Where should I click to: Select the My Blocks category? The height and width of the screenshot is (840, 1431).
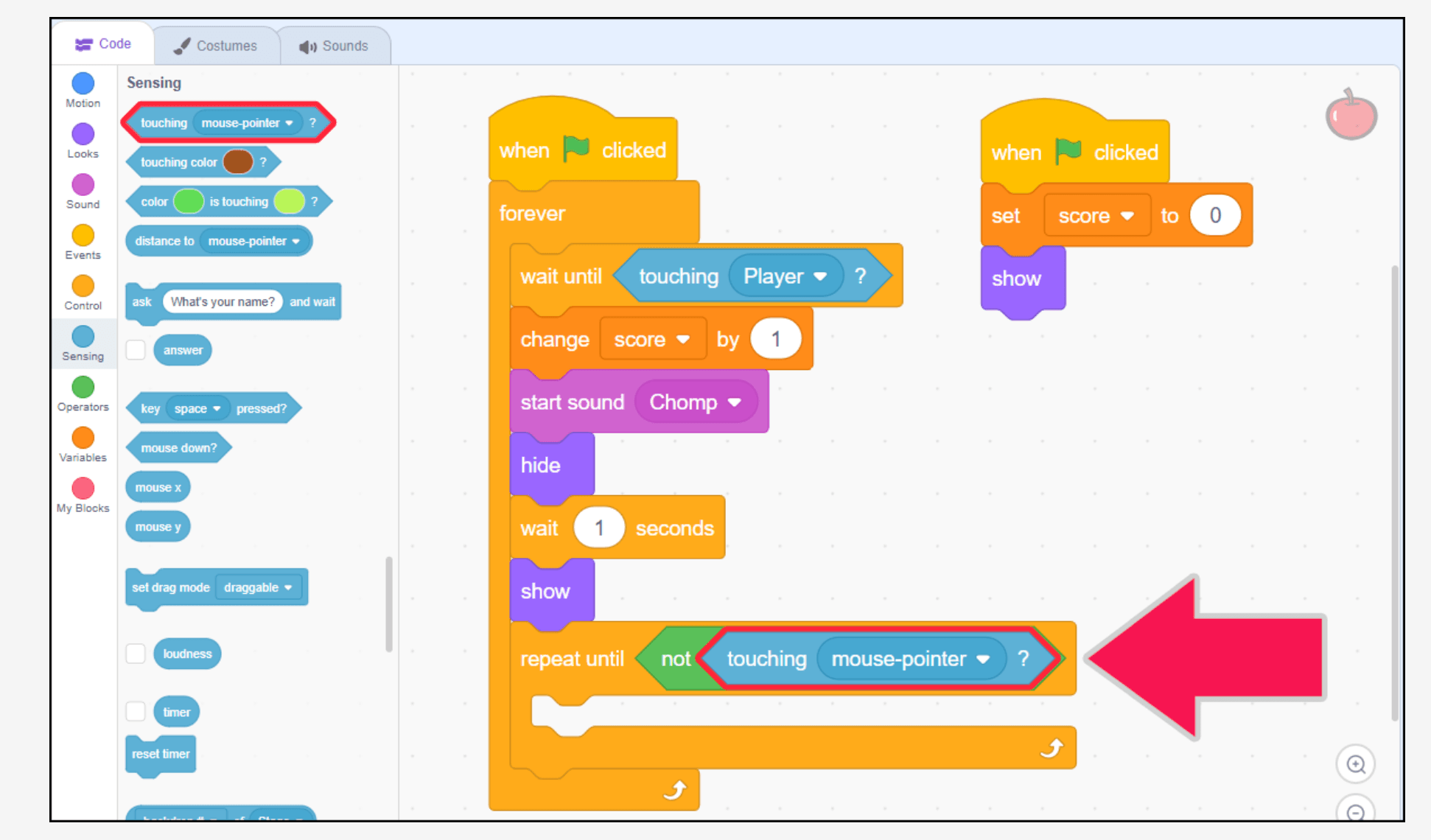tap(83, 494)
